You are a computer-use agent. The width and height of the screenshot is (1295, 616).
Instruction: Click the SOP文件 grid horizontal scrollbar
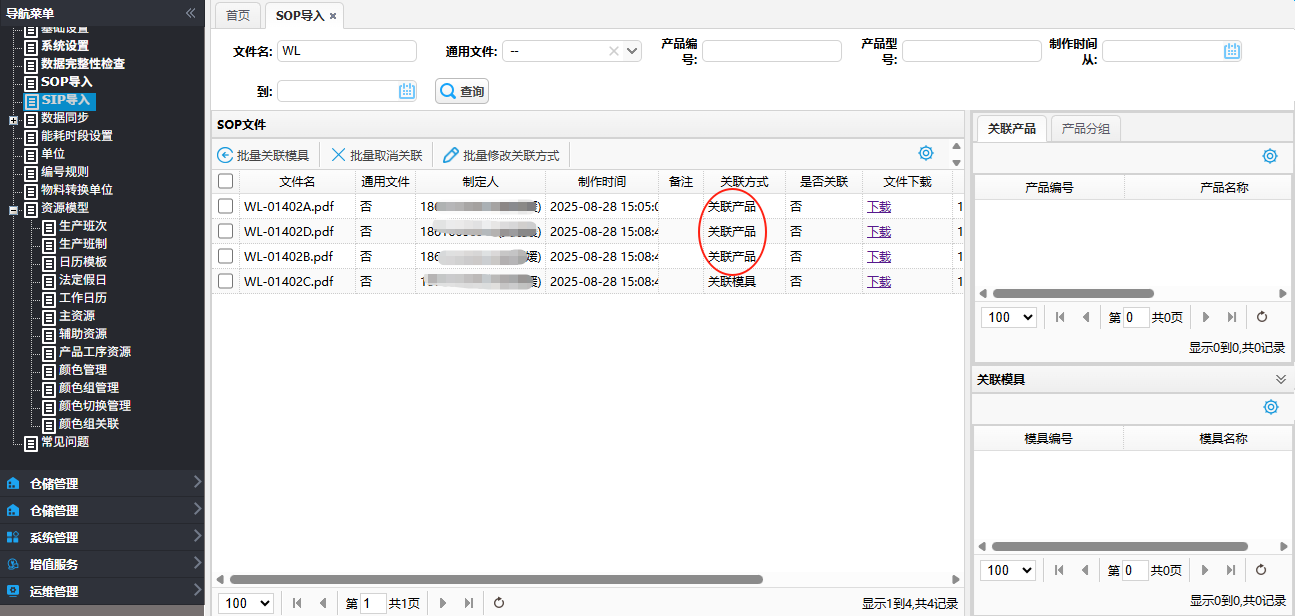click(x=495, y=579)
